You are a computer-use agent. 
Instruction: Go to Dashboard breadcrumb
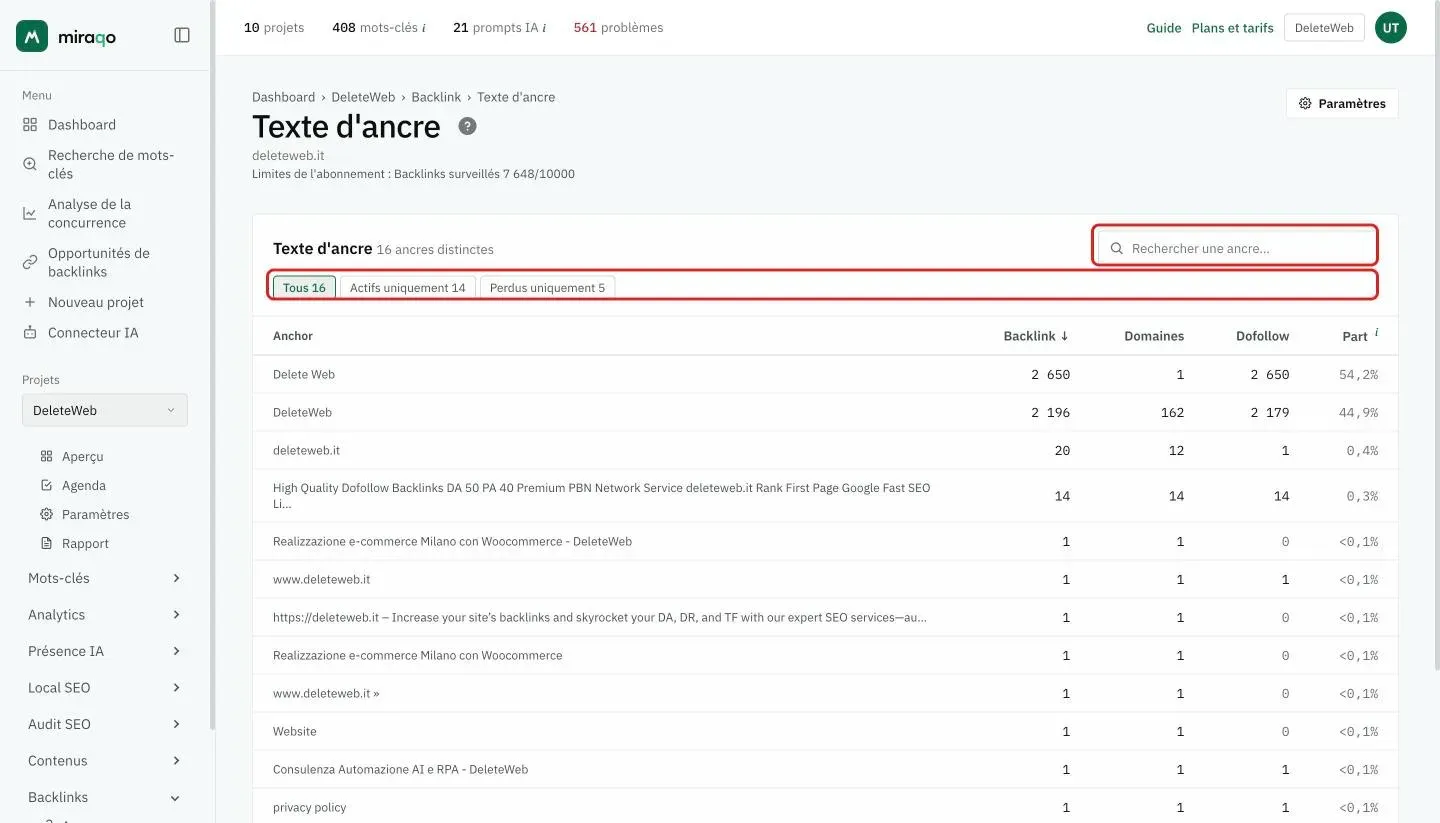click(283, 97)
